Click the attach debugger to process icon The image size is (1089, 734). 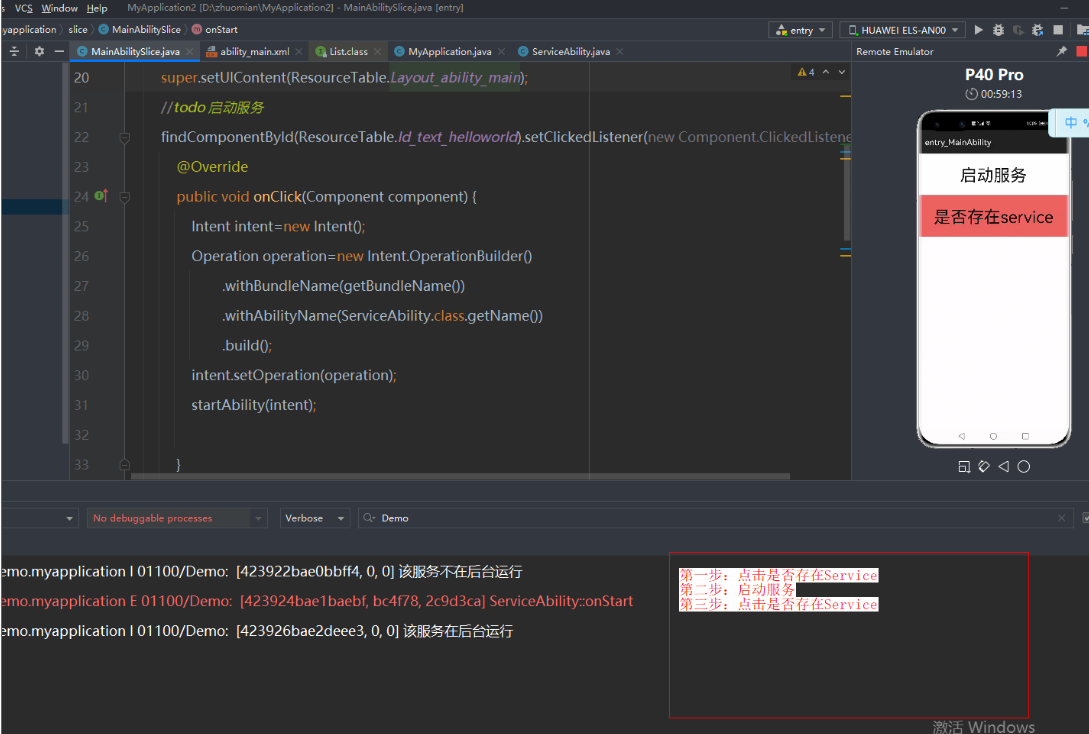pyautogui.click(x=1038, y=30)
